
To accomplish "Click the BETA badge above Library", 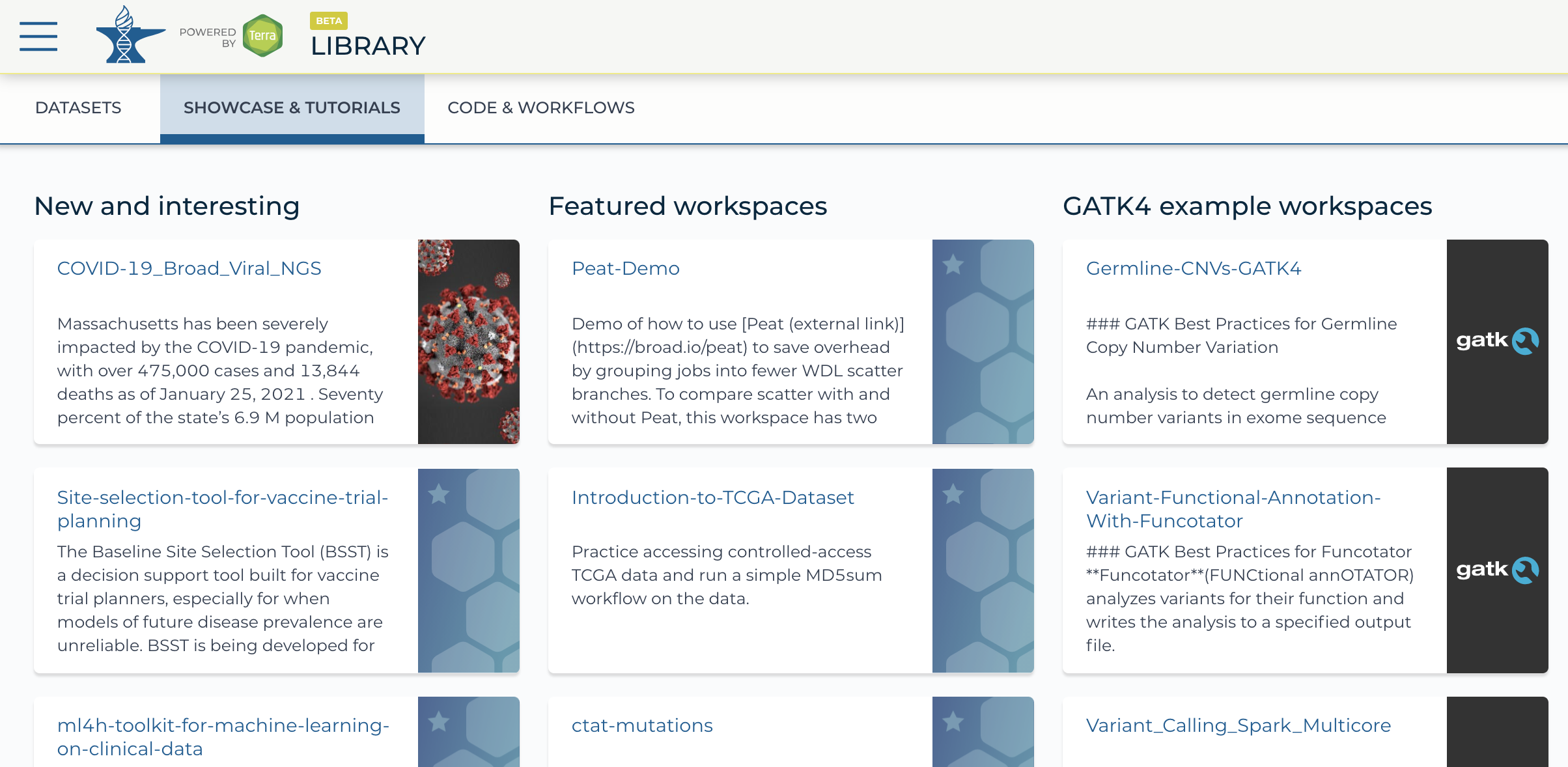I will [329, 21].
